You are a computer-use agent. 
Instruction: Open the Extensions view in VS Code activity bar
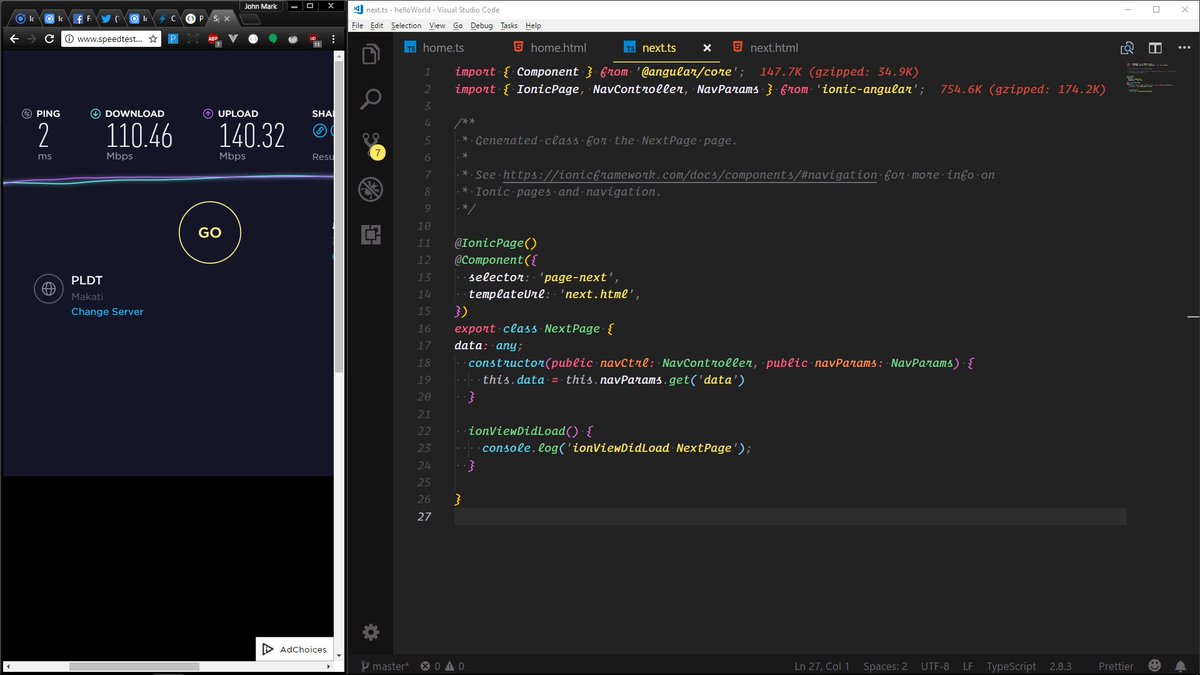tap(371, 235)
